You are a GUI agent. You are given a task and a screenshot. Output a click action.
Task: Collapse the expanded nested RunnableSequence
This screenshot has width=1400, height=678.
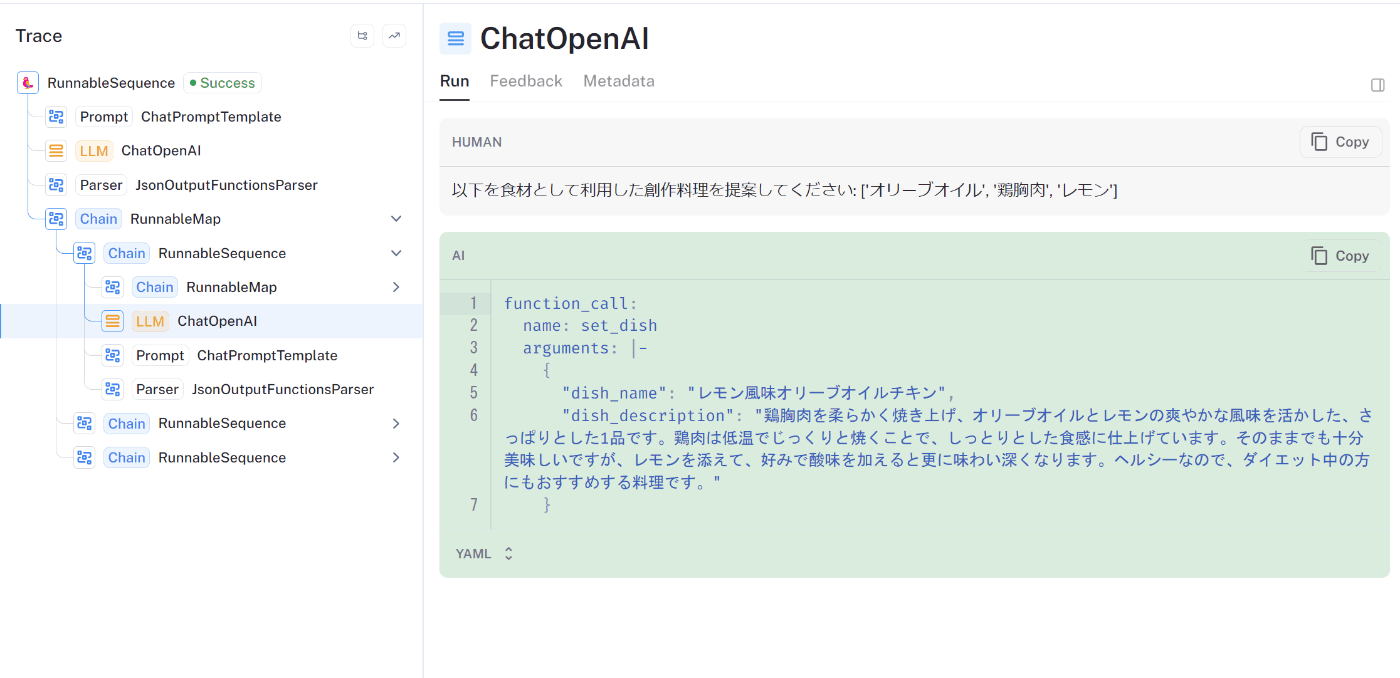coord(396,253)
